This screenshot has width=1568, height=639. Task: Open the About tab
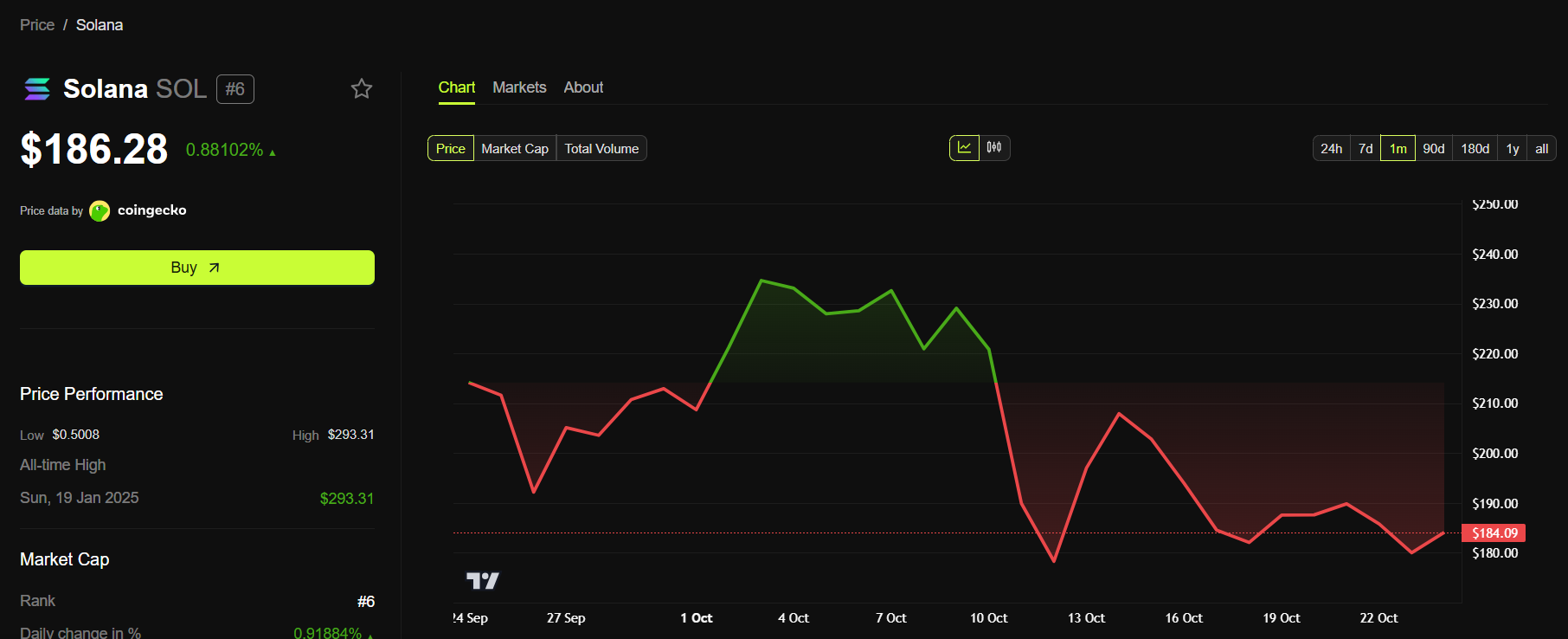(x=583, y=87)
